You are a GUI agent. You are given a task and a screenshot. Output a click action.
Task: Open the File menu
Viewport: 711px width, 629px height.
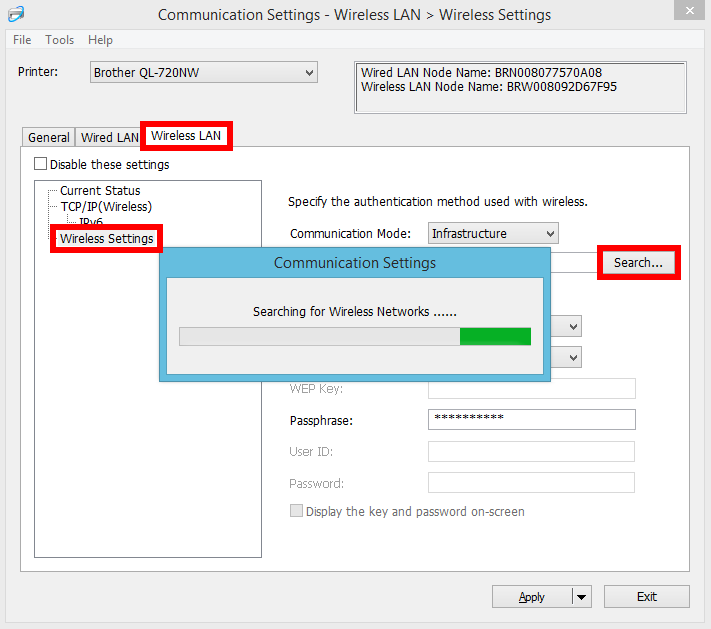(x=22, y=40)
